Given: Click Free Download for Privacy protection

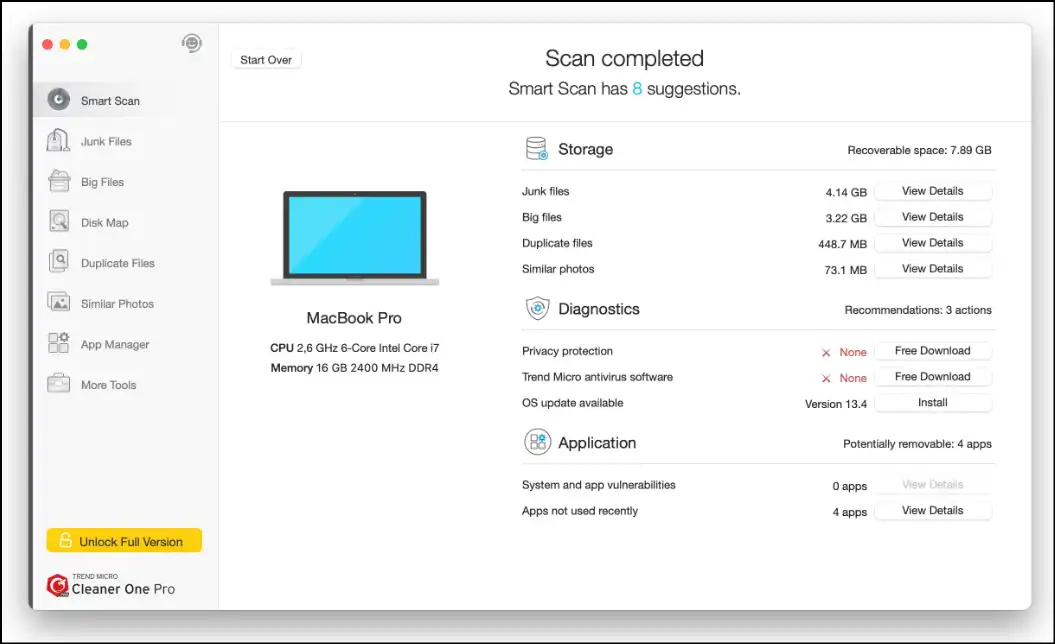Looking at the screenshot, I should pos(932,351).
